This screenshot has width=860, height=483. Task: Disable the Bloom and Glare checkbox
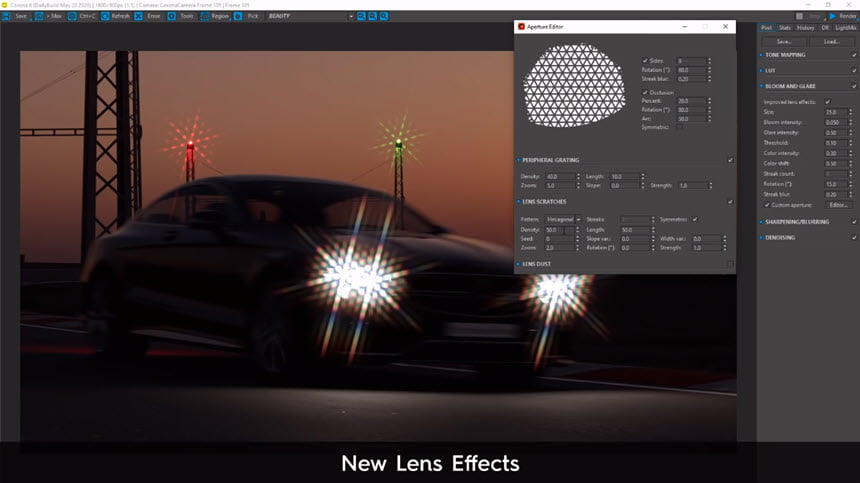click(x=854, y=86)
